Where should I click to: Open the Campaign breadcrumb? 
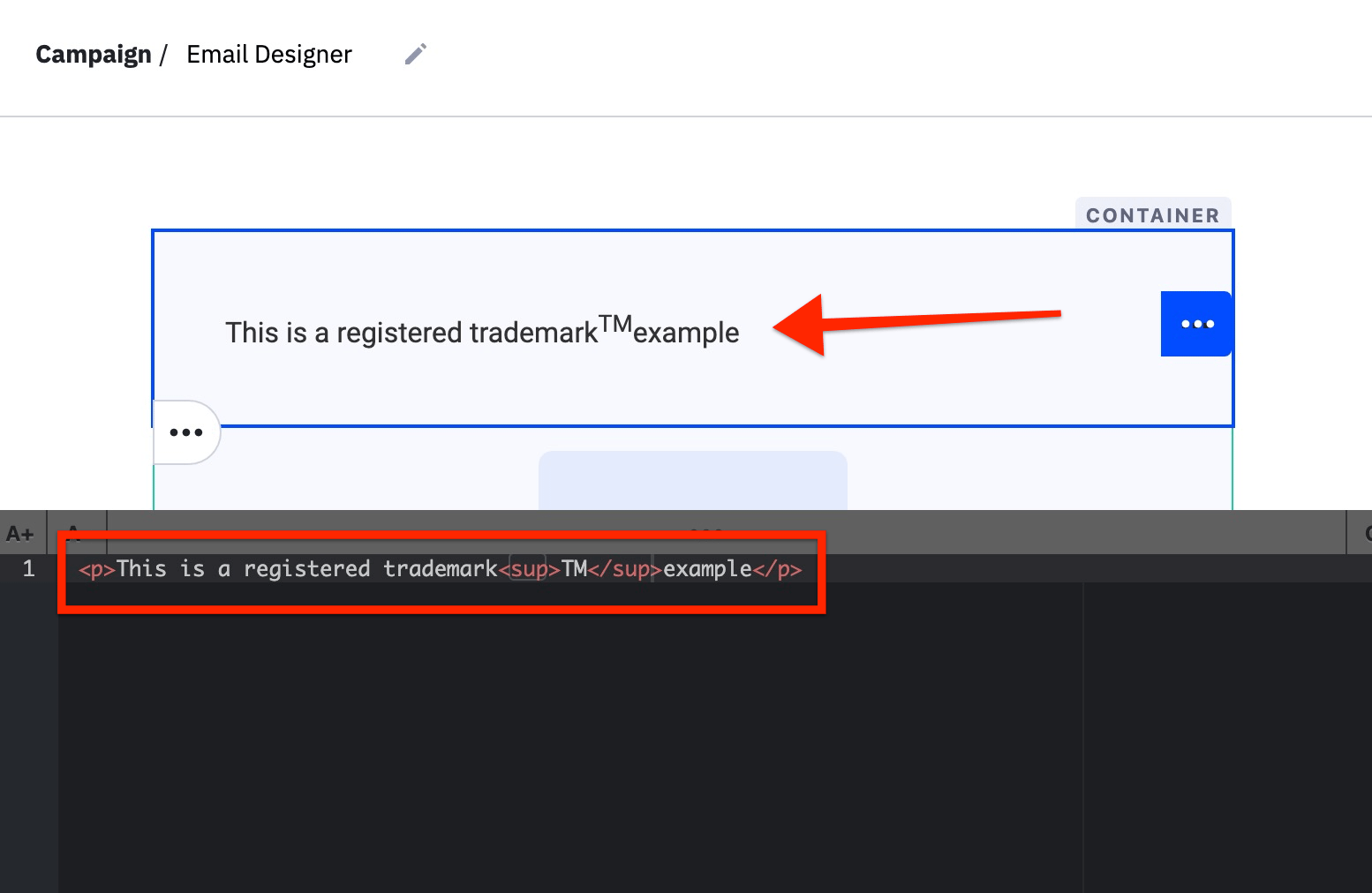pos(93,54)
